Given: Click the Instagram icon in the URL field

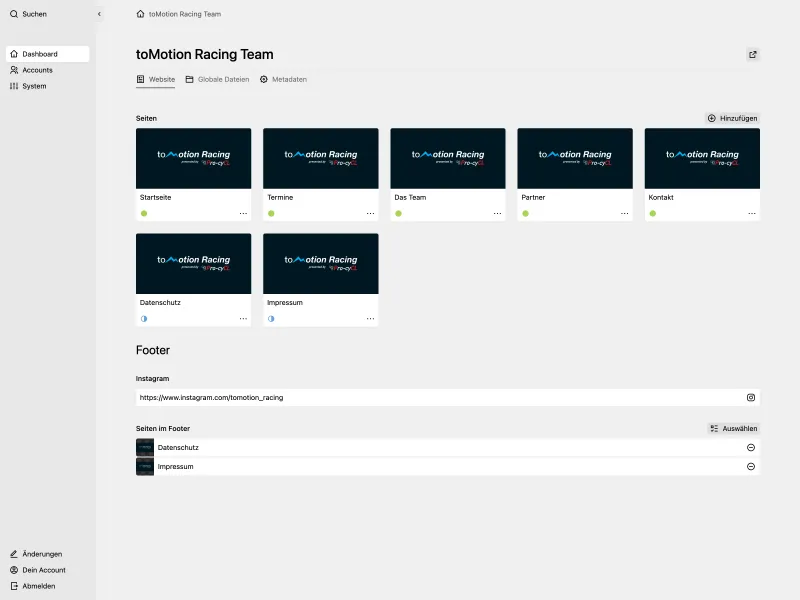Looking at the screenshot, I should [x=752, y=397].
